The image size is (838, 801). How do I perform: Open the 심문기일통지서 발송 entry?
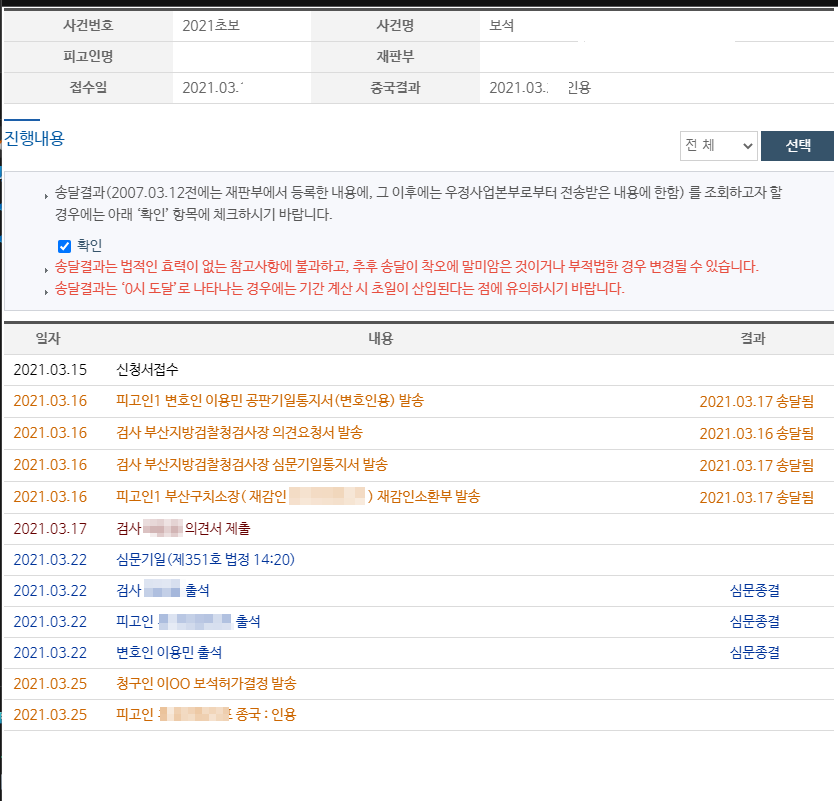(251, 465)
